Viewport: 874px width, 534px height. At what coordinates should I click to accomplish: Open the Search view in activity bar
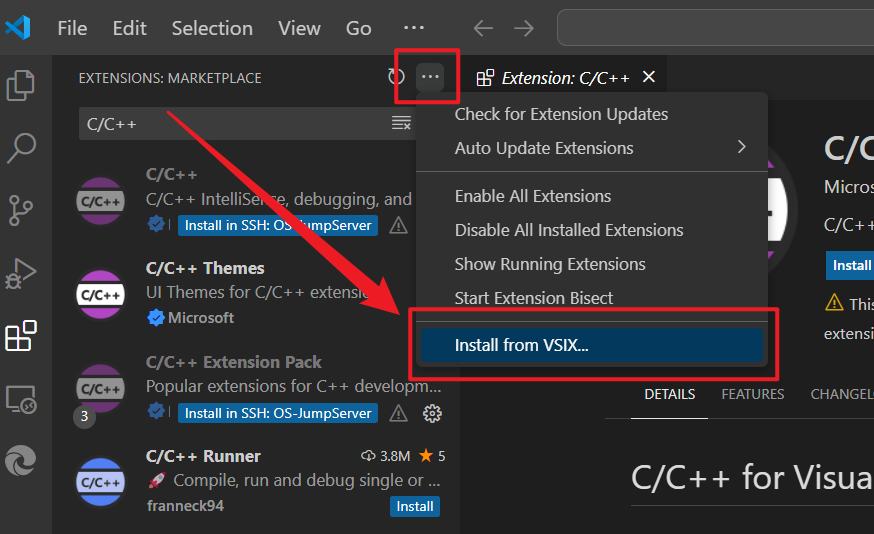point(21,148)
